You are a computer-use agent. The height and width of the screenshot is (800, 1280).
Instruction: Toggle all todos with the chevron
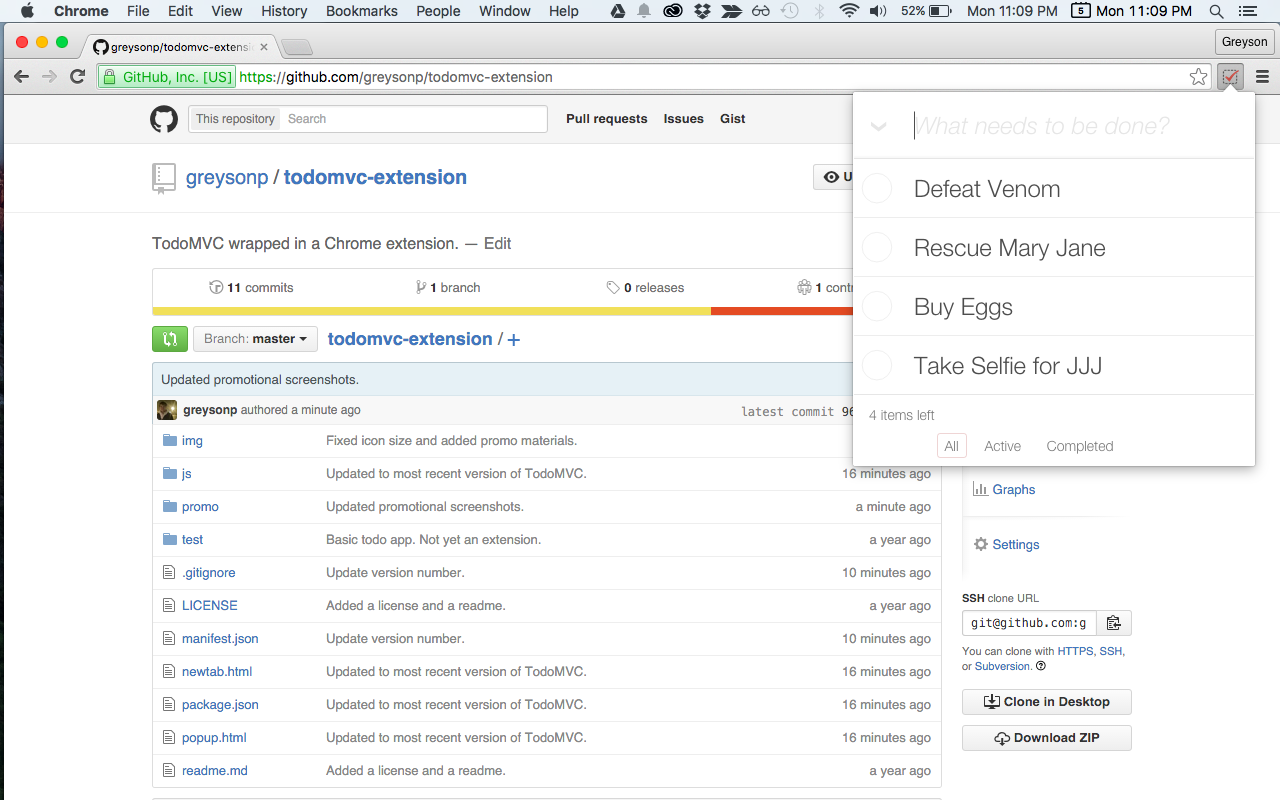[879, 126]
